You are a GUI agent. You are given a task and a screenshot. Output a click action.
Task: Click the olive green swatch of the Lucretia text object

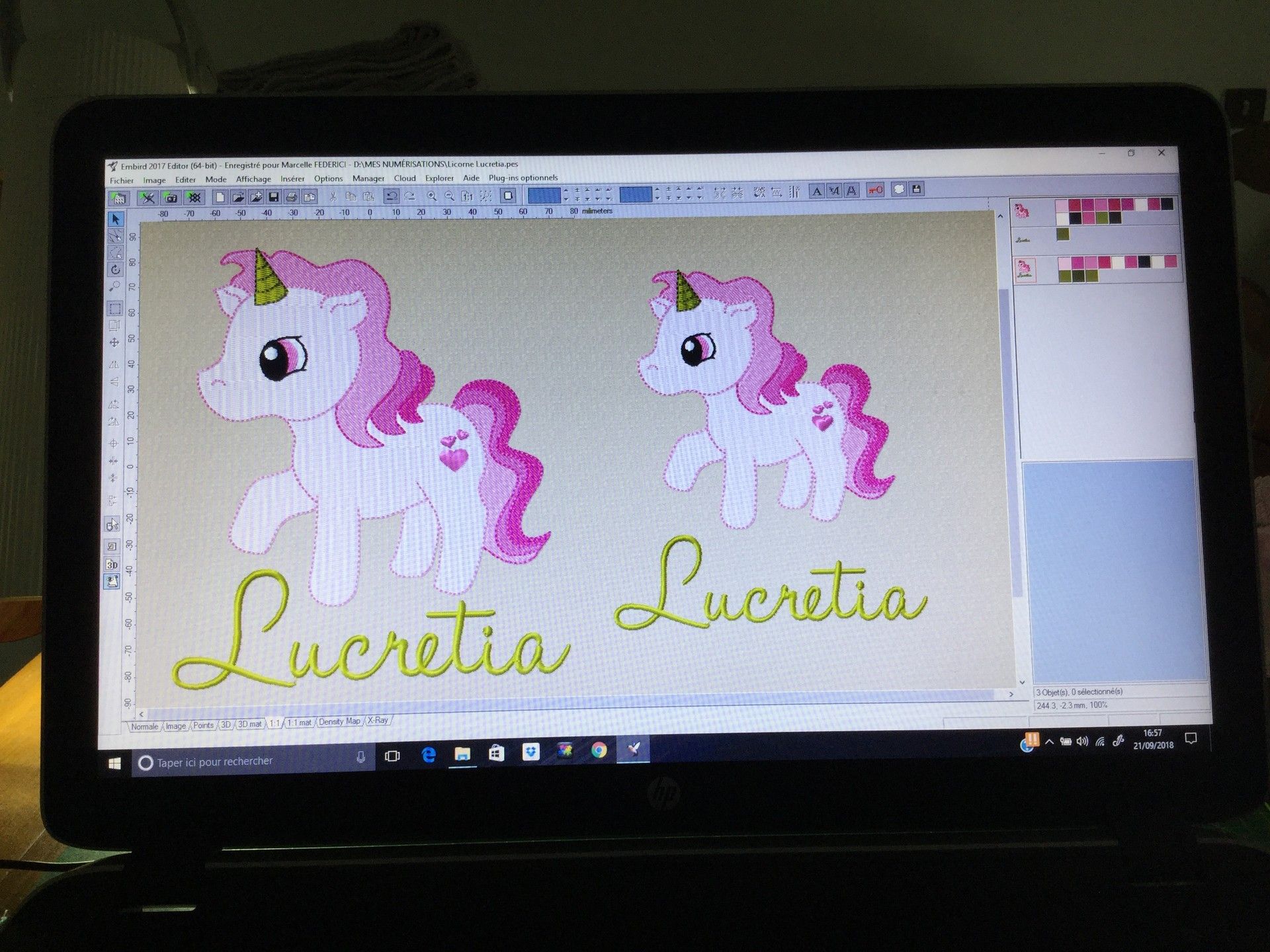(1063, 233)
